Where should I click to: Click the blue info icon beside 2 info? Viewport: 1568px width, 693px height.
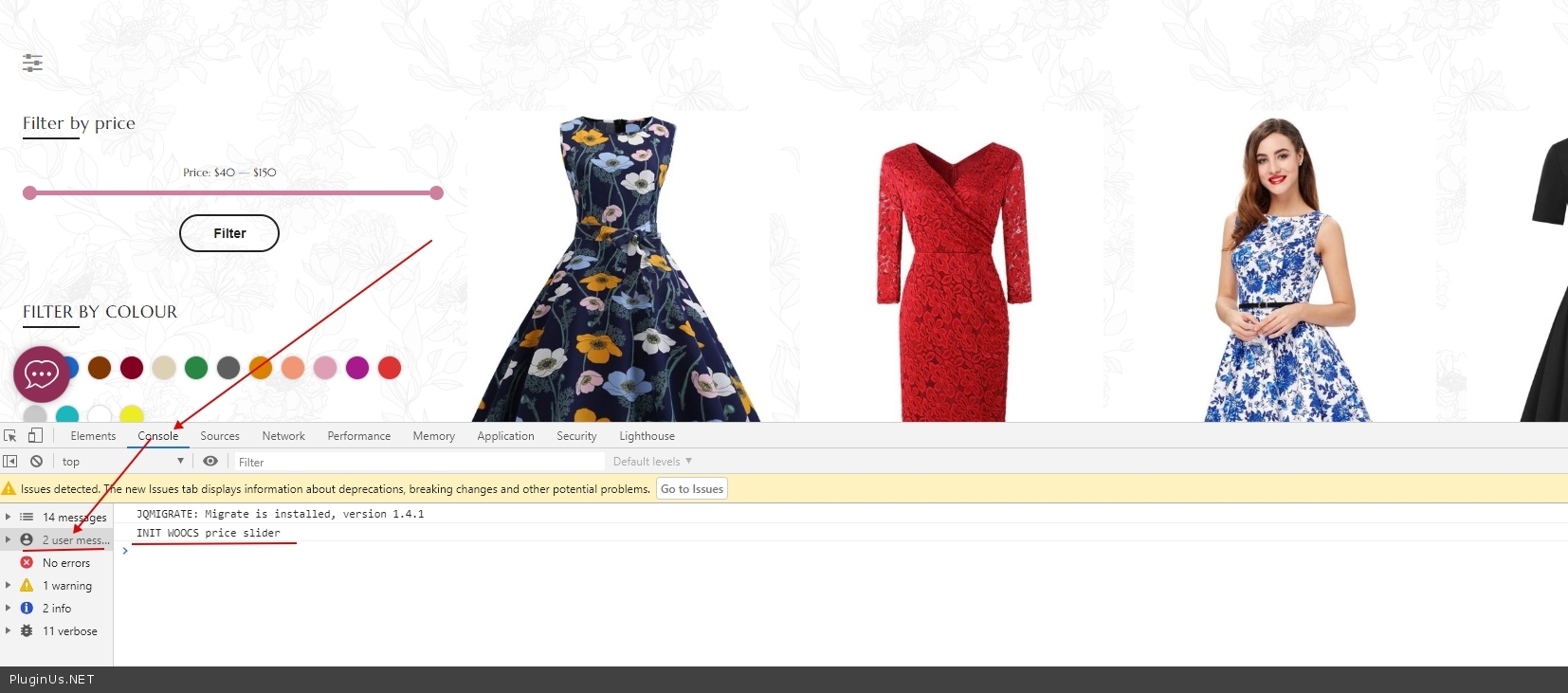pos(27,609)
